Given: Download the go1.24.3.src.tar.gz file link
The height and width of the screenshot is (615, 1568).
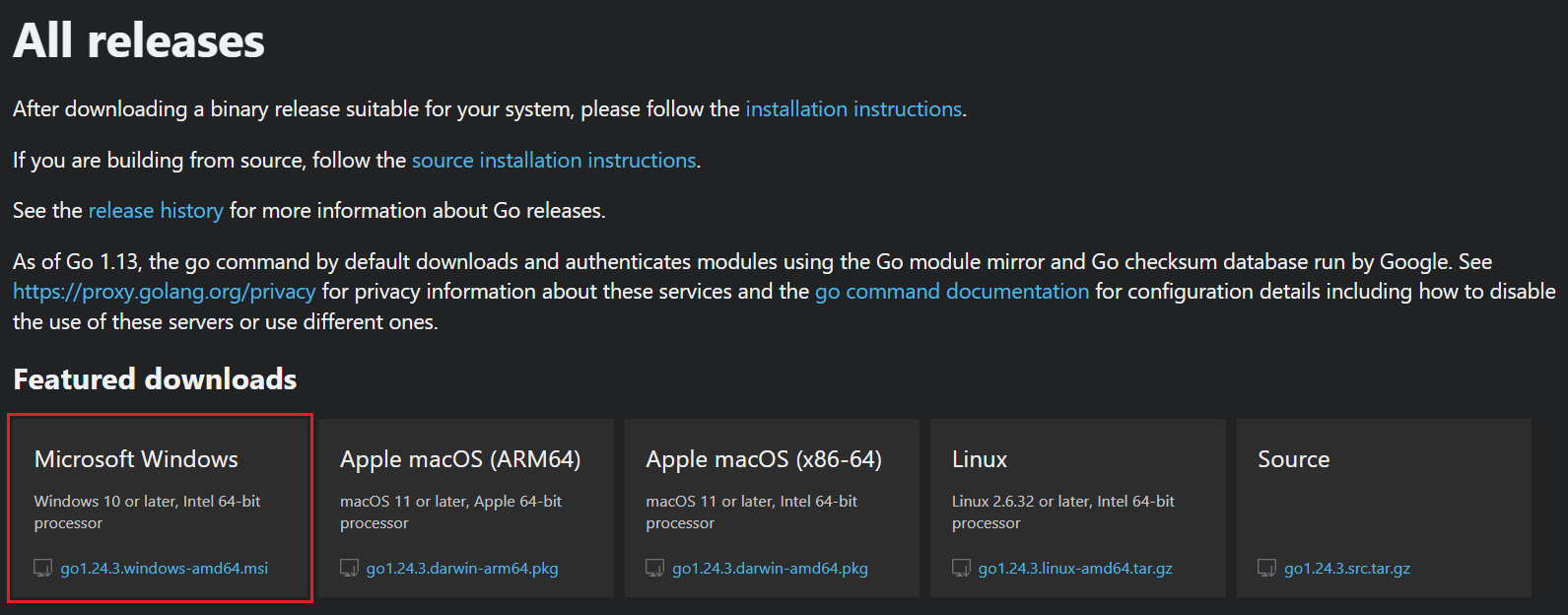Looking at the screenshot, I should [1347, 569].
